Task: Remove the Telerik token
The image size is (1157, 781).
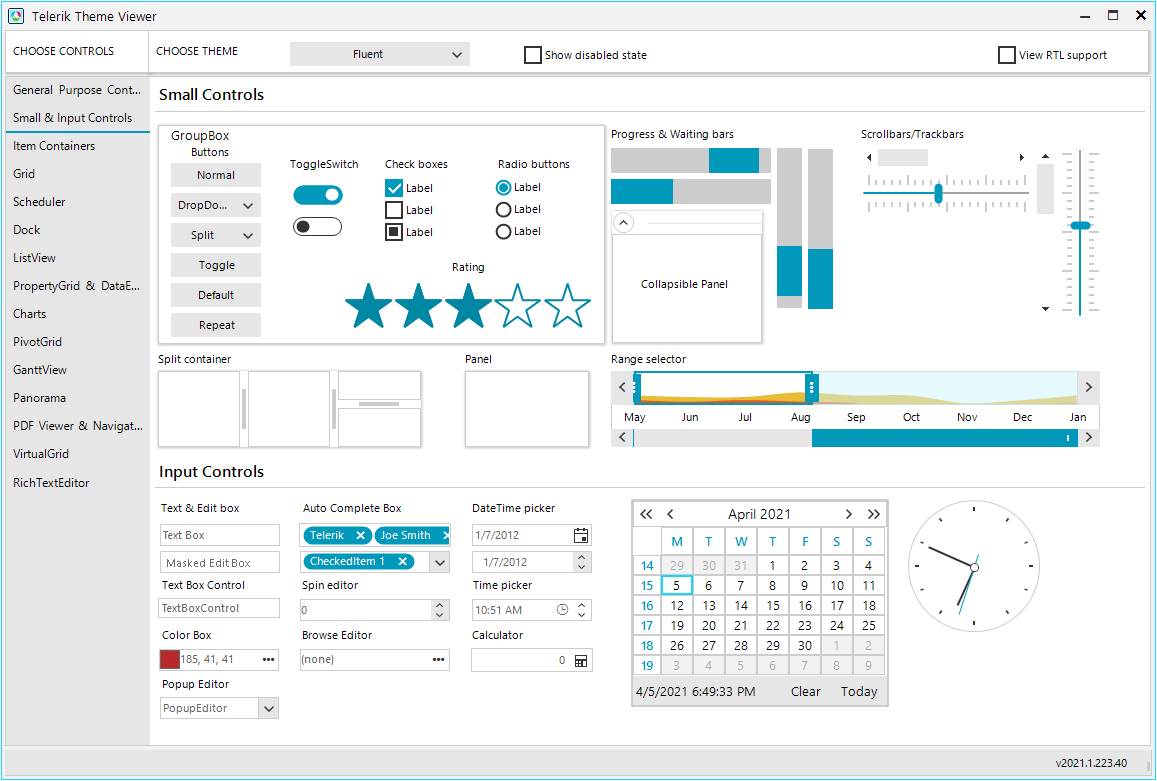Action: [360, 535]
